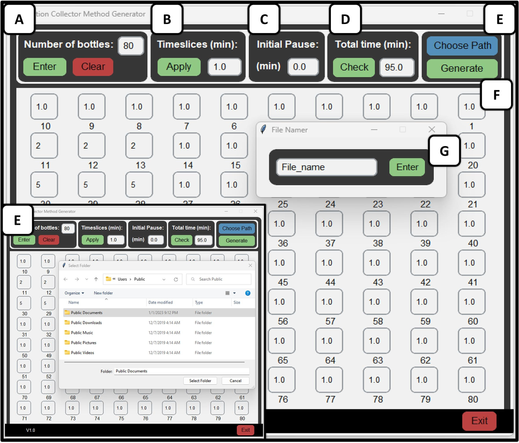The height and width of the screenshot is (443, 519).
Task: Click Exit in the small inset window
Action: [246, 430]
